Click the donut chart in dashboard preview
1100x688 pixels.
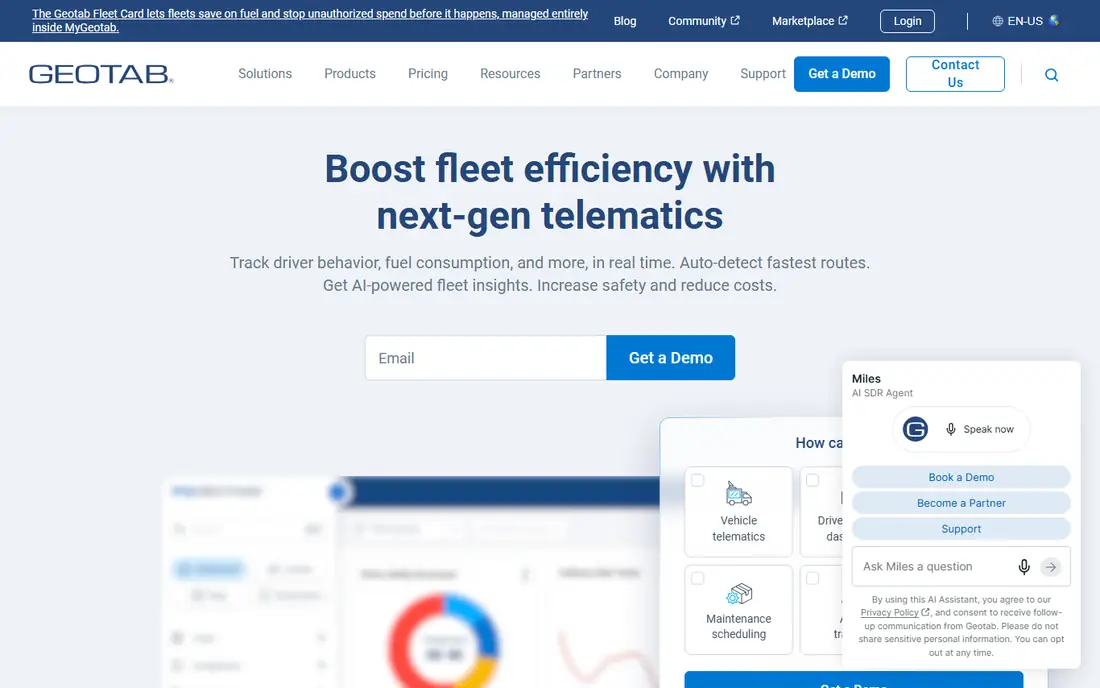click(444, 642)
